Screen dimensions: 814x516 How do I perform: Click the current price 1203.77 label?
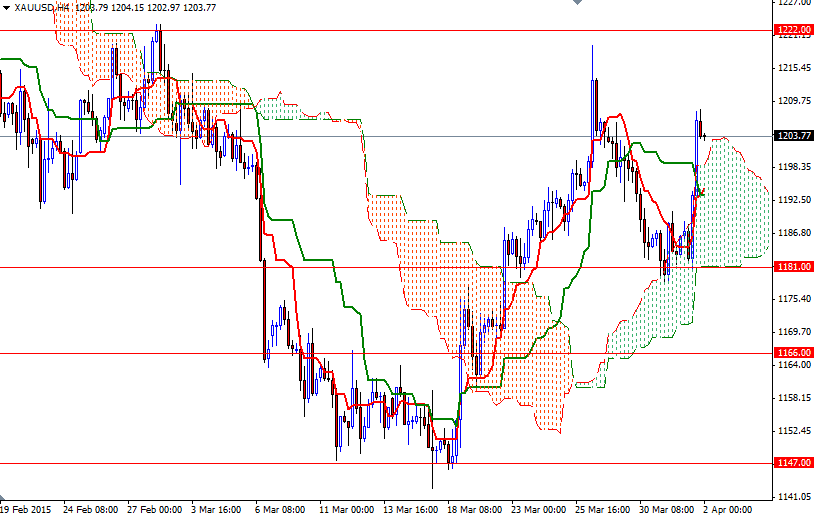pos(793,136)
